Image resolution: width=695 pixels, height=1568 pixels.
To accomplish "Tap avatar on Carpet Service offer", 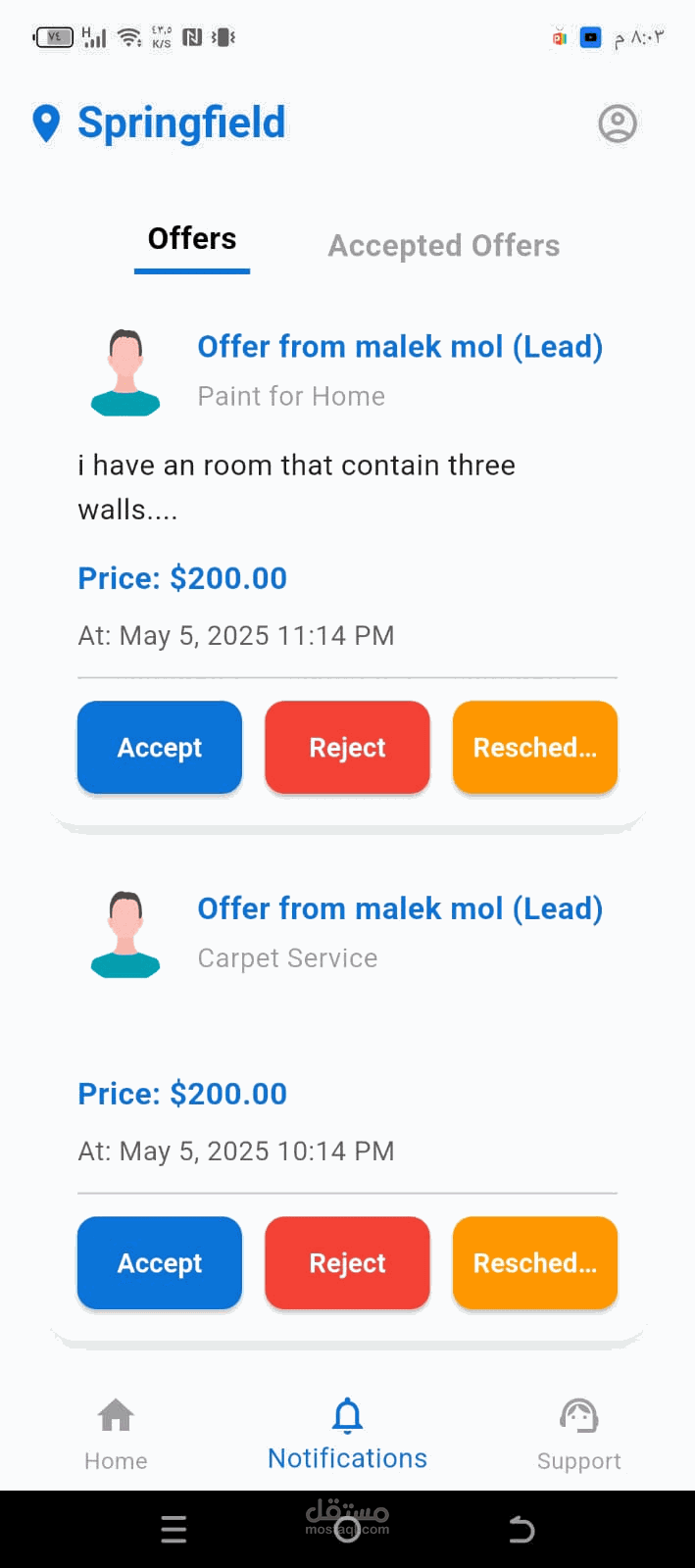I will pos(125,934).
